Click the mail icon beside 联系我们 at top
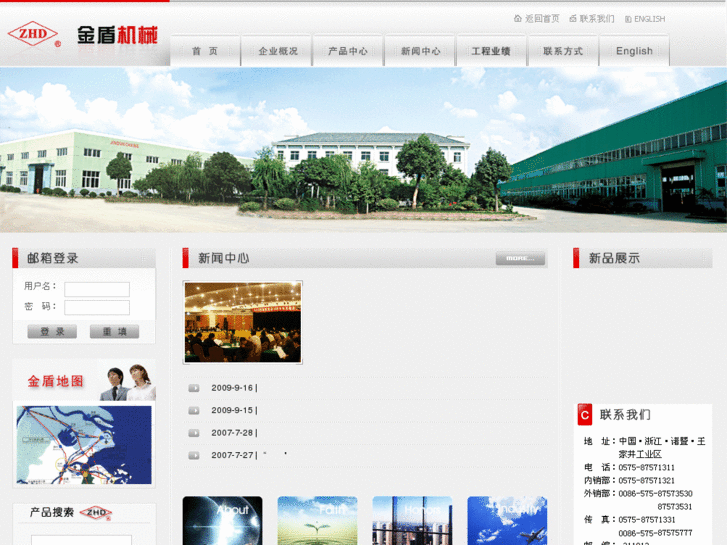727x545 pixels. pyautogui.click(x=573, y=19)
